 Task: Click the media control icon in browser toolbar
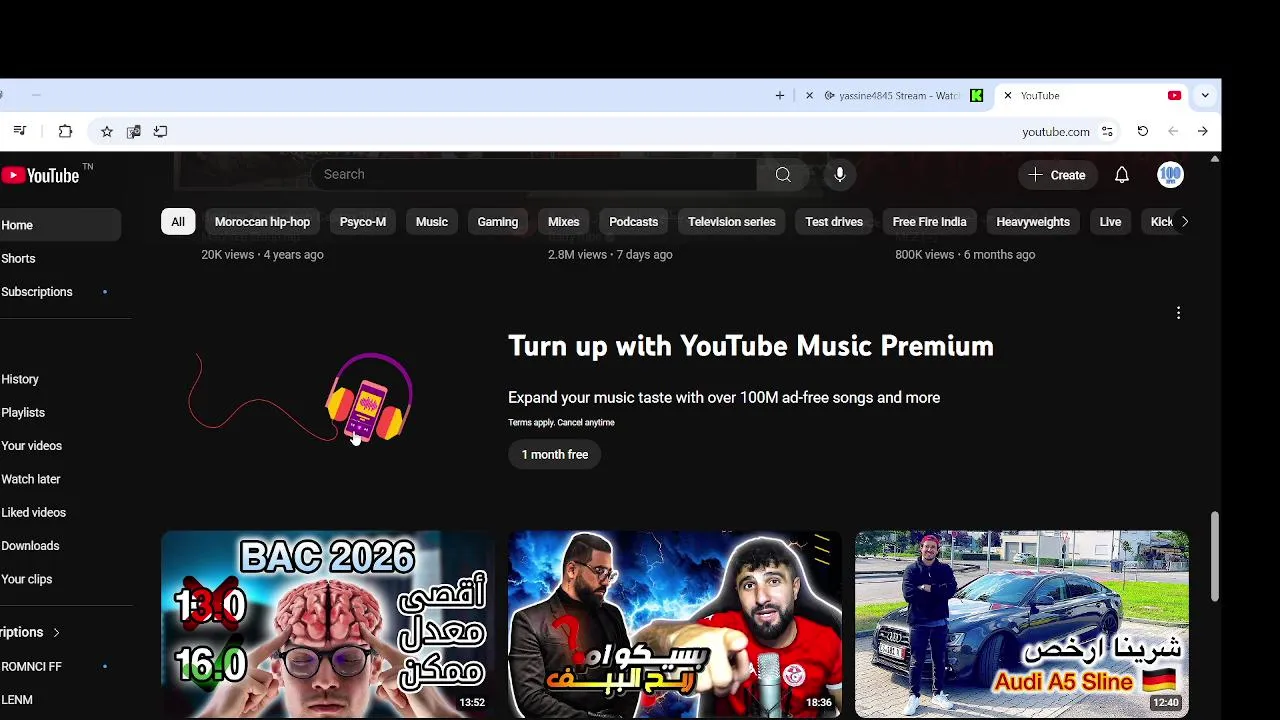[x=19, y=131]
